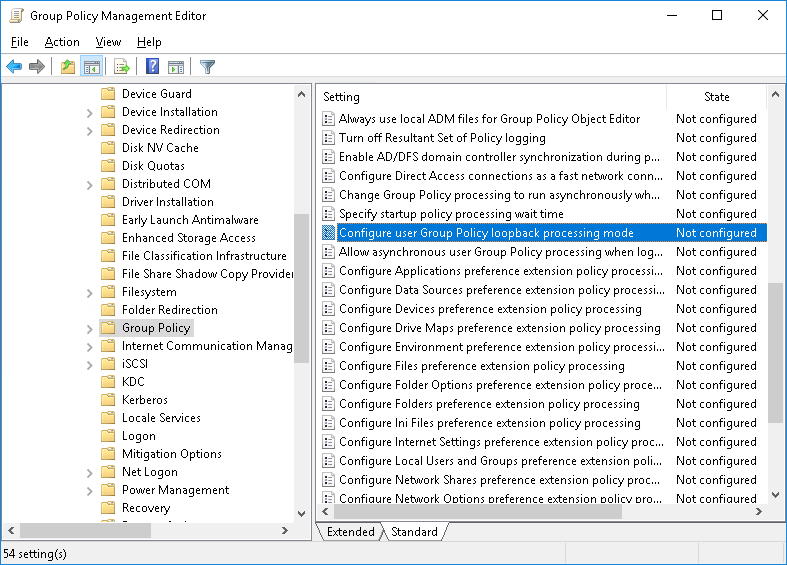Open Help via the question mark icon
The height and width of the screenshot is (565, 787).
(x=152, y=67)
